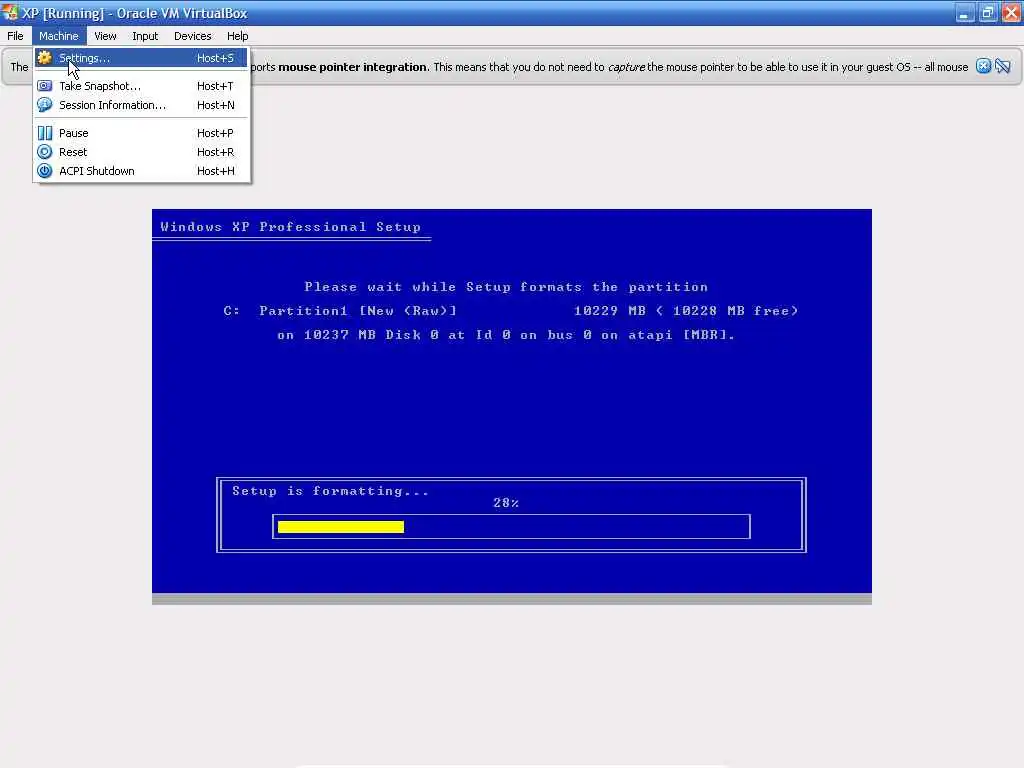Close the open Machine menu header

[59, 36]
